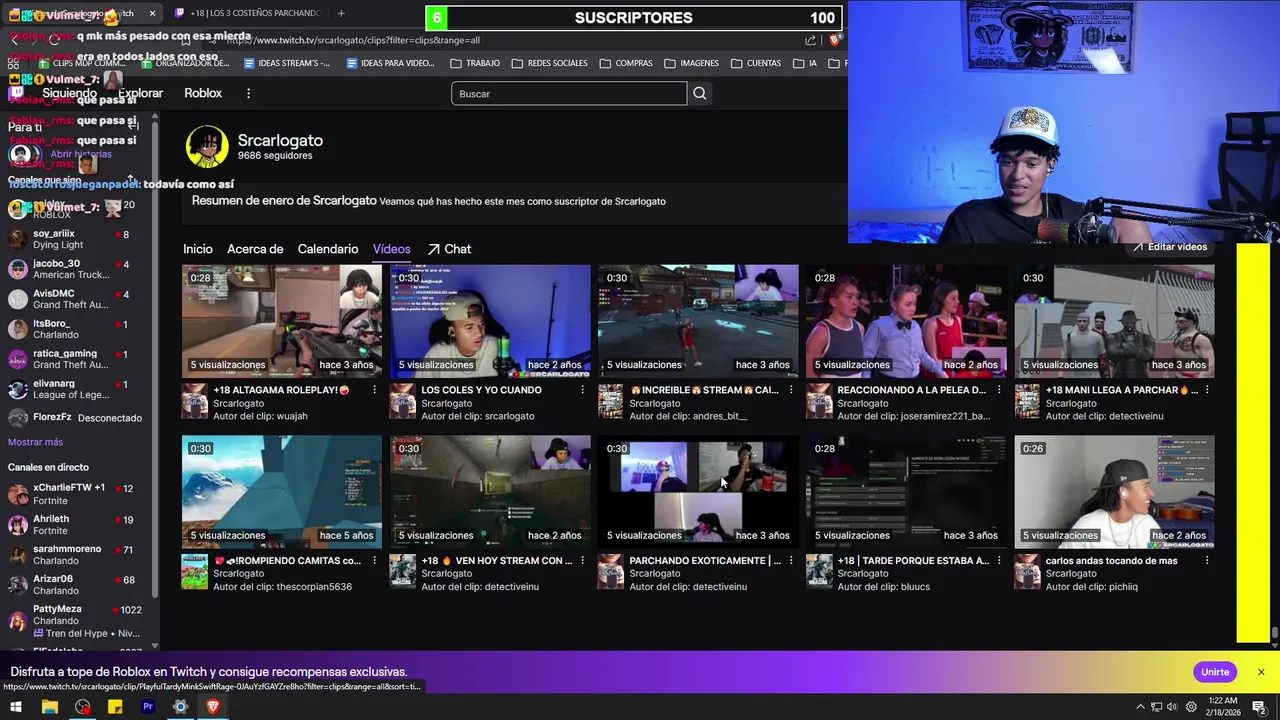Open PattyMeza live channel in the sidebar

coord(77,620)
